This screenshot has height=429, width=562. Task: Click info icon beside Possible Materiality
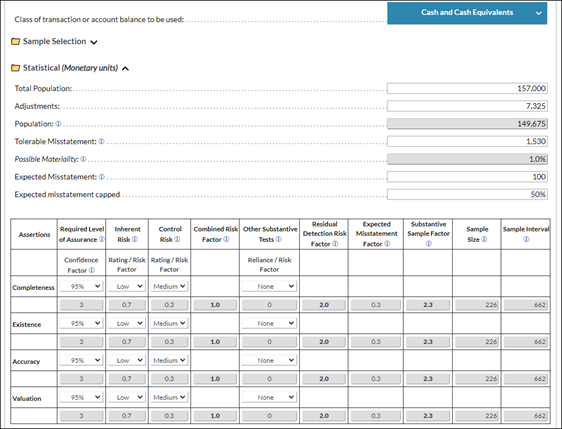pos(83,159)
